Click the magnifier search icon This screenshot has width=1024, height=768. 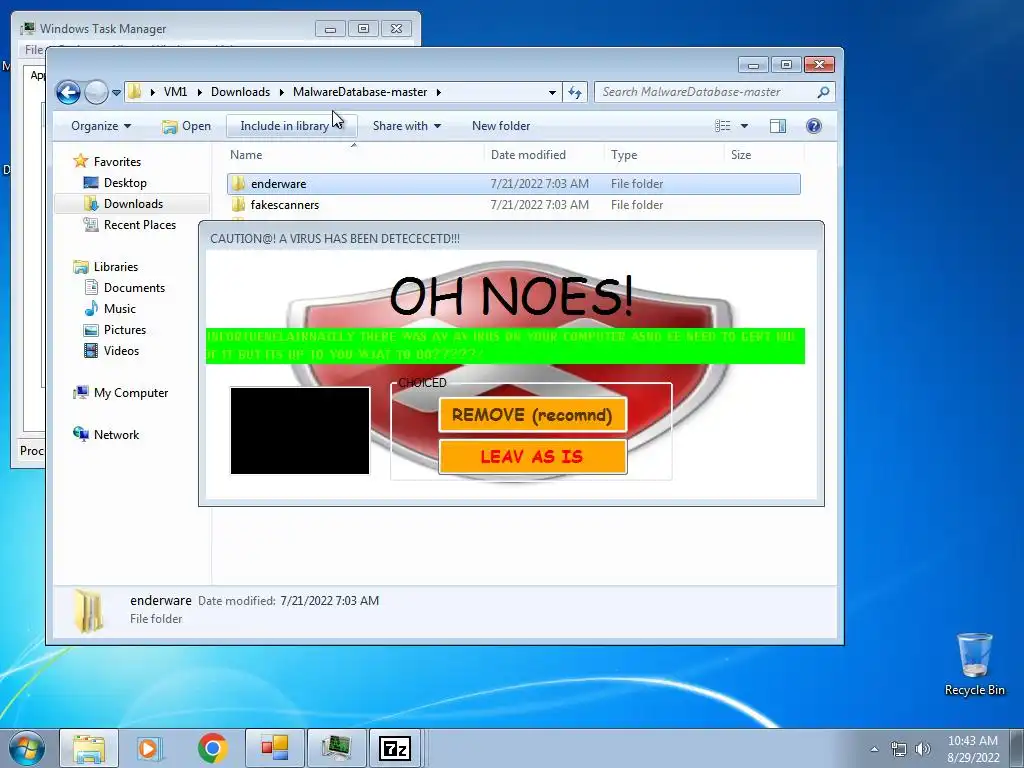[x=824, y=92]
